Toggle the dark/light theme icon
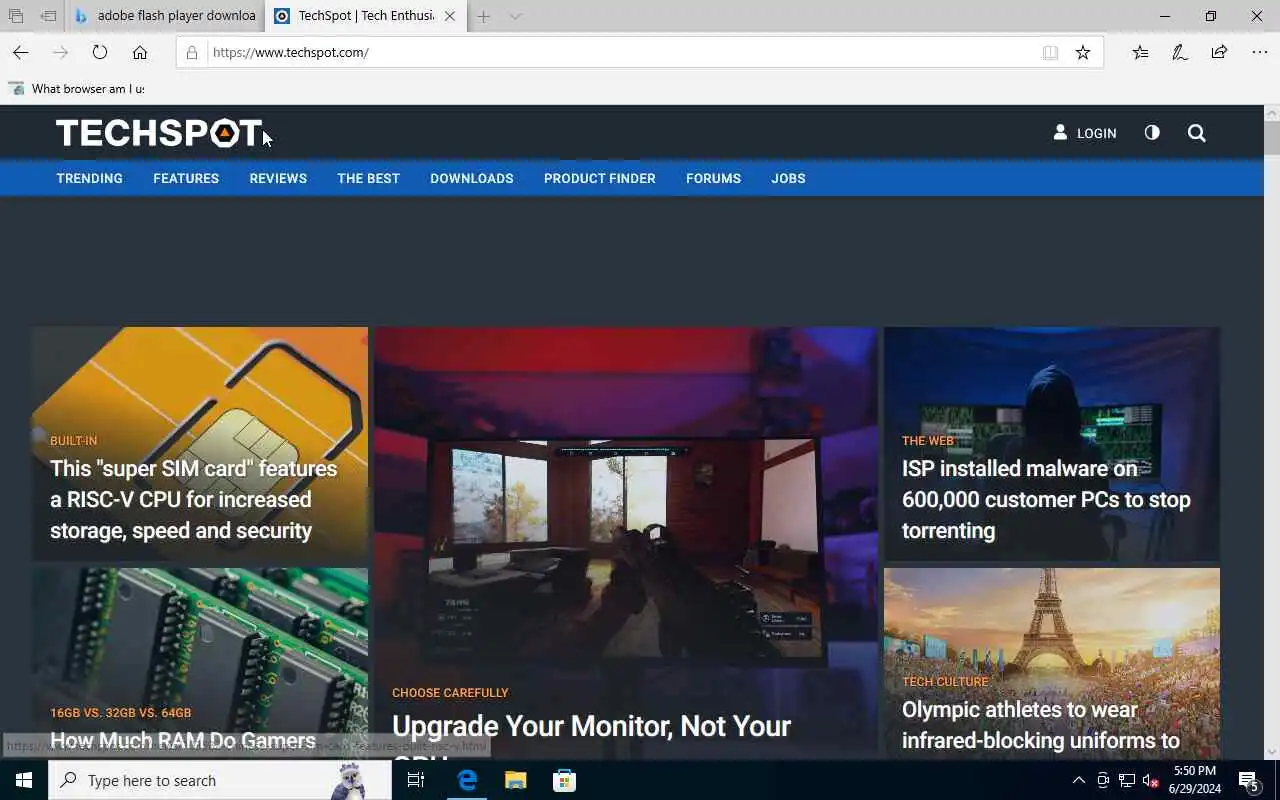This screenshot has width=1280, height=800. click(1152, 132)
